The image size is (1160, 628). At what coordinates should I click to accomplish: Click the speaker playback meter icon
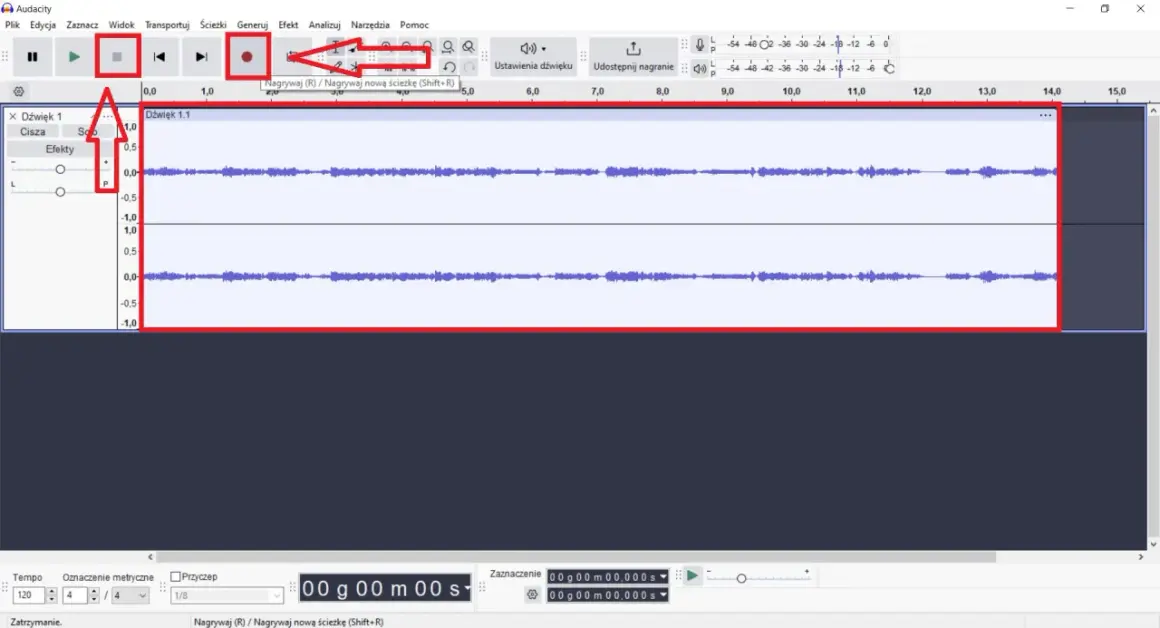pos(699,69)
